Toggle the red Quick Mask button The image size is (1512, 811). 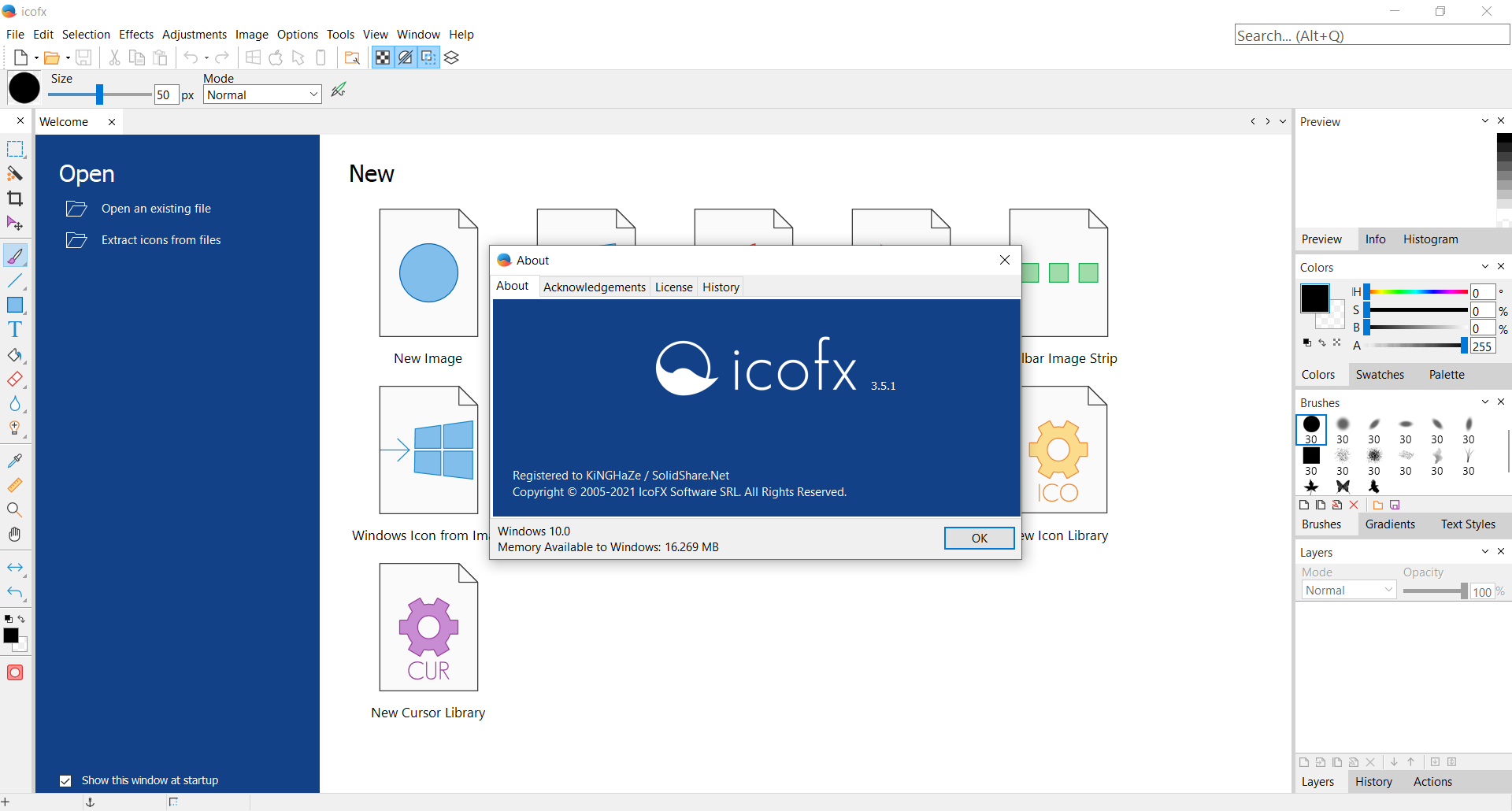(x=15, y=672)
